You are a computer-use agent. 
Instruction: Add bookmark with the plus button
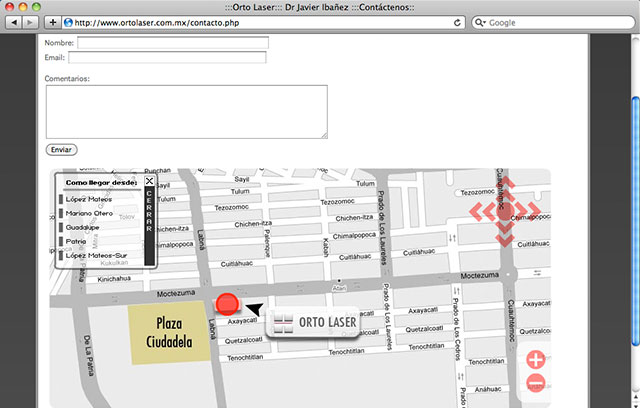point(53,22)
